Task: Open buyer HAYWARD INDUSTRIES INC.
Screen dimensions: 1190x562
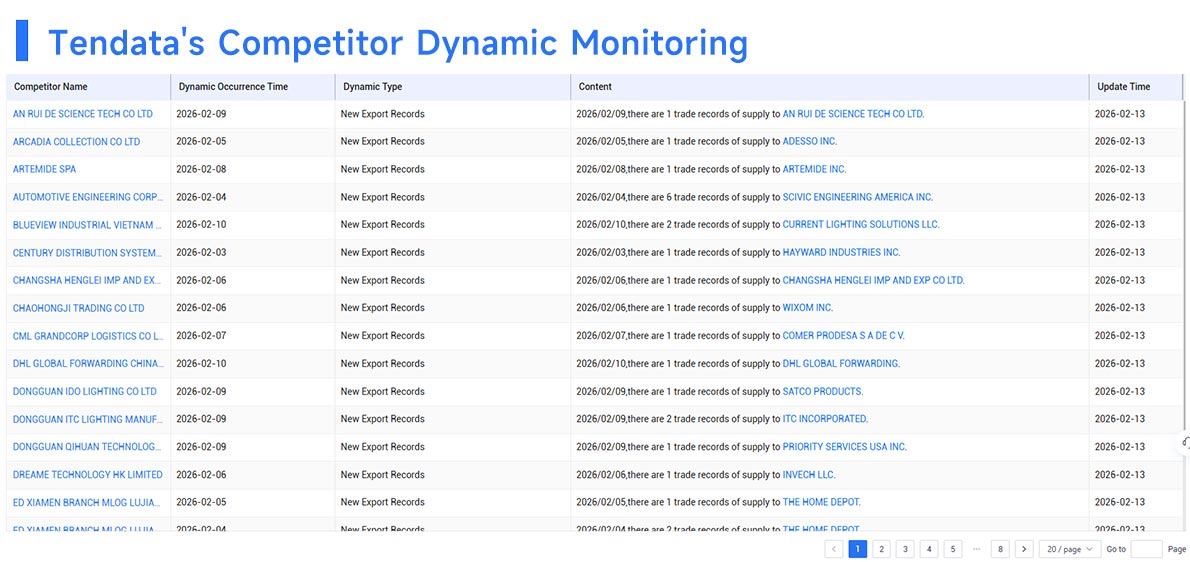Action: click(x=842, y=252)
